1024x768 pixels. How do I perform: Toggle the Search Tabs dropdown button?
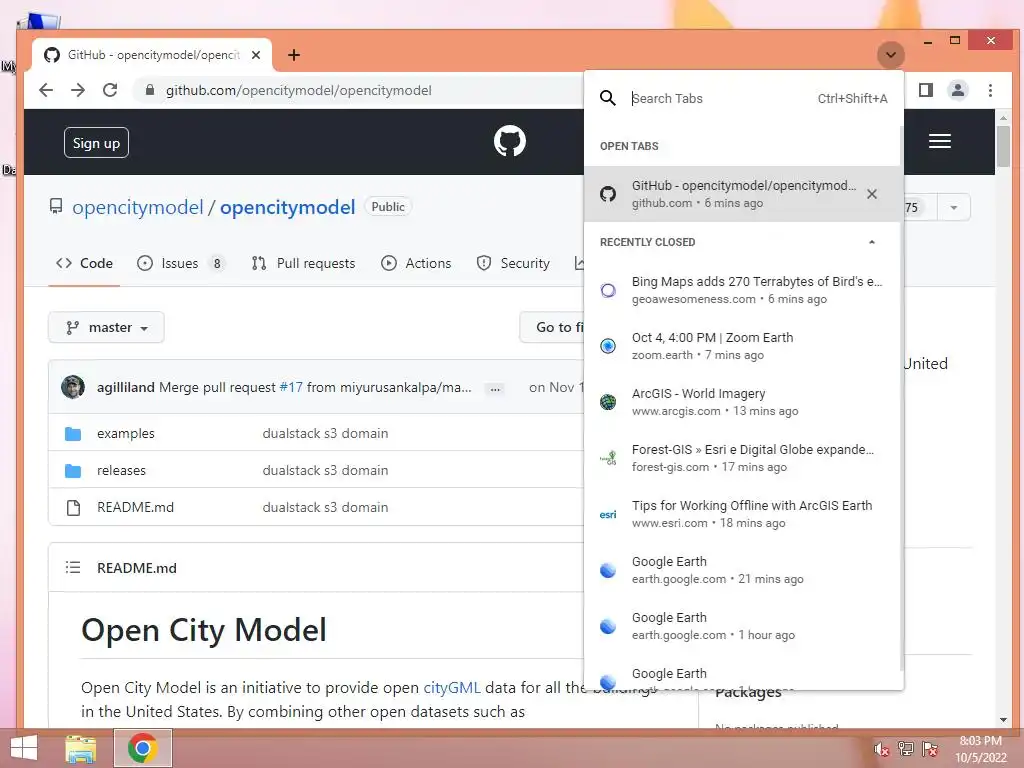tap(891, 55)
